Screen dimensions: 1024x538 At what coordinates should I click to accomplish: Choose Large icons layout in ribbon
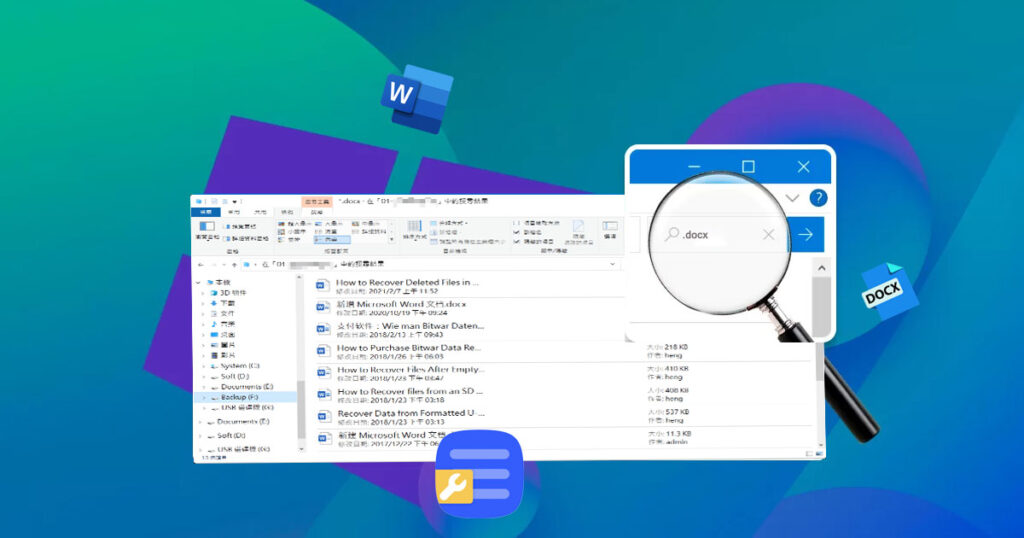click(330, 223)
